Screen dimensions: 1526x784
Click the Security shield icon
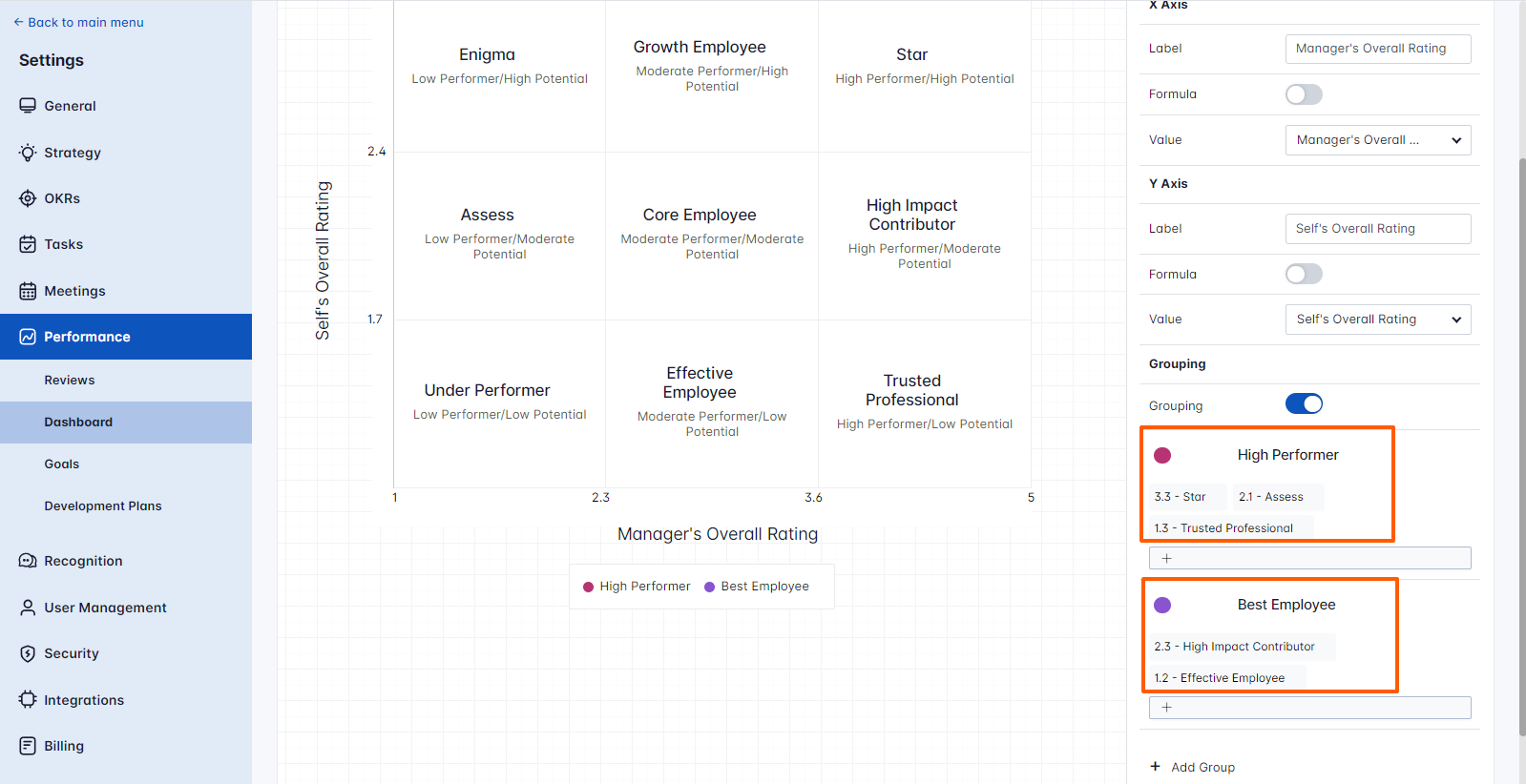click(28, 653)
